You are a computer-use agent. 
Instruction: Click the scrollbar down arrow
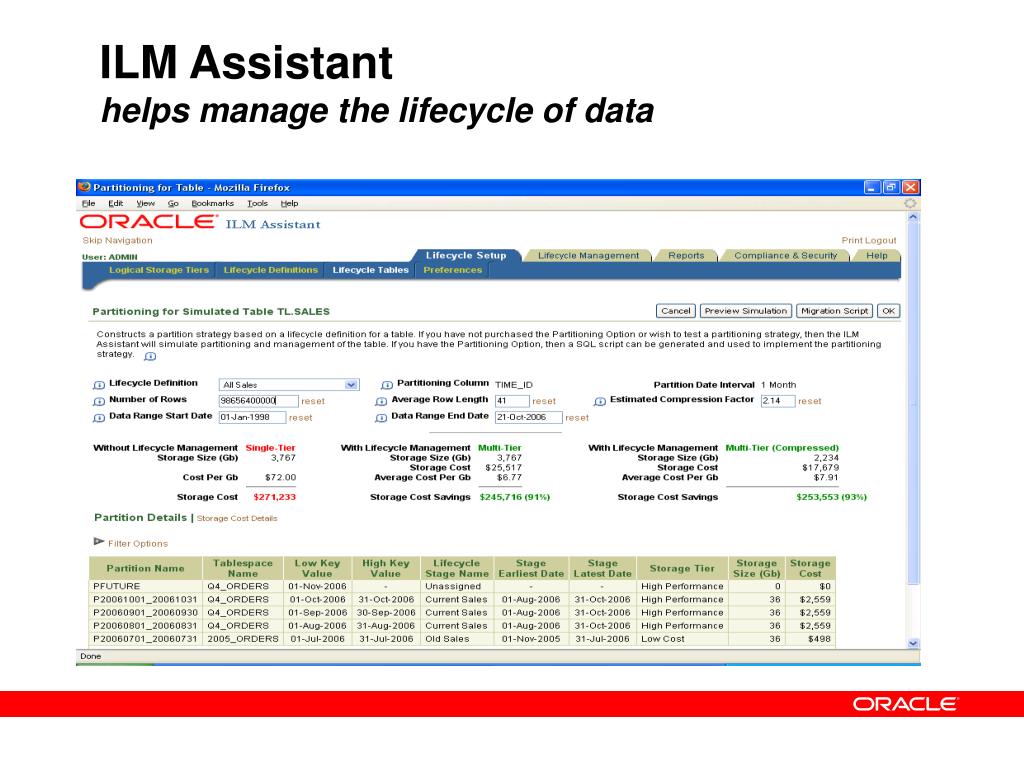[x=913, y=643]
